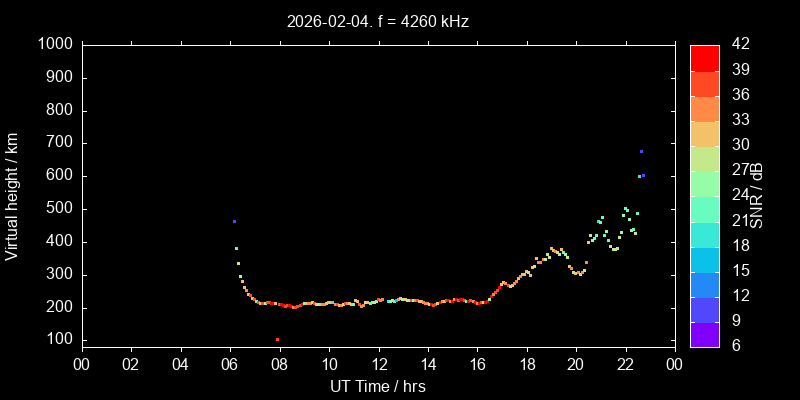Viewport: 800px width, 400px height.
Task: Click the '12' tick on the time axis
Action: point(378,363)
